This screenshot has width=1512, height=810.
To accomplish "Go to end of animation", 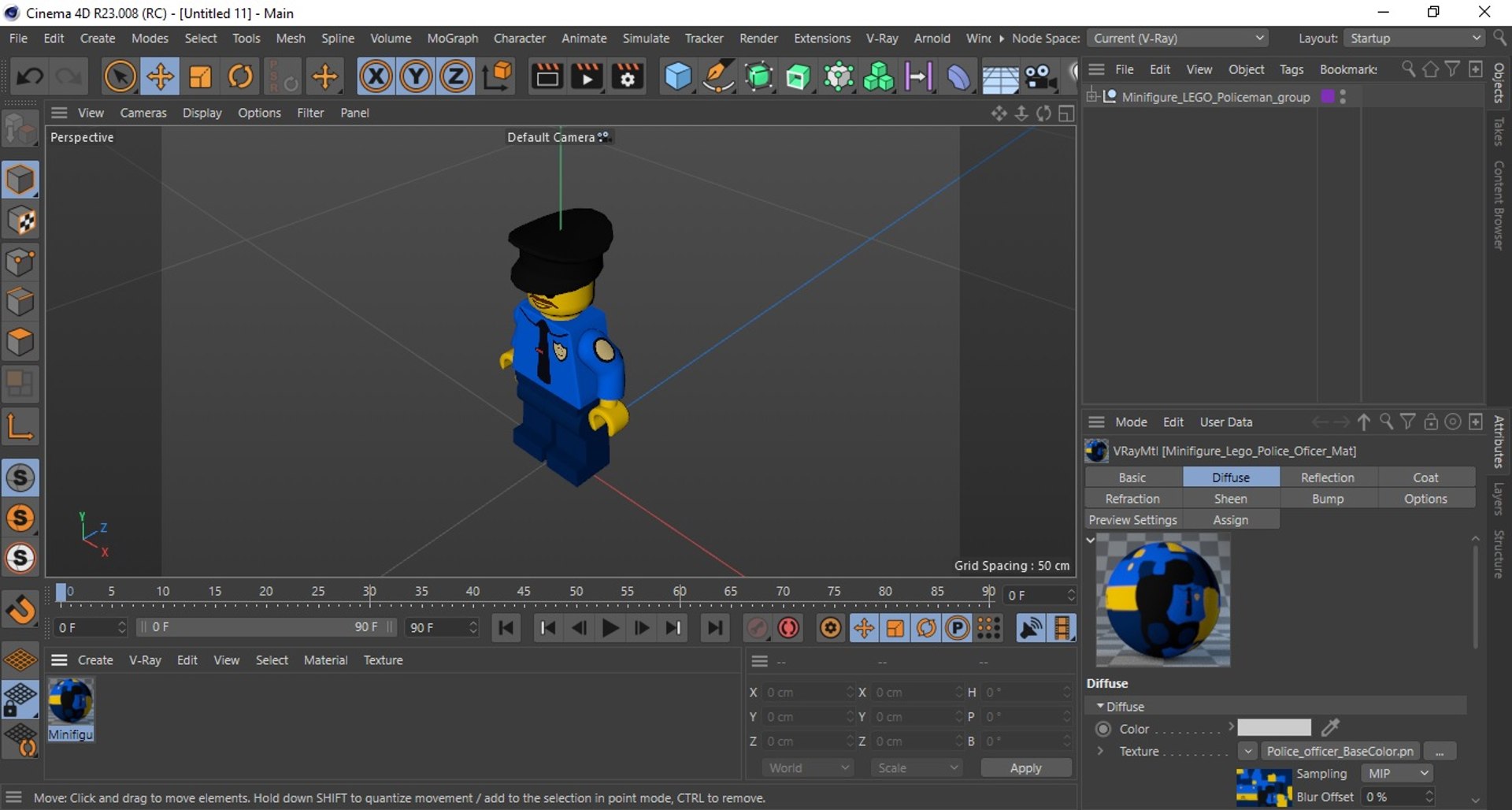I will tap(715, 628).
